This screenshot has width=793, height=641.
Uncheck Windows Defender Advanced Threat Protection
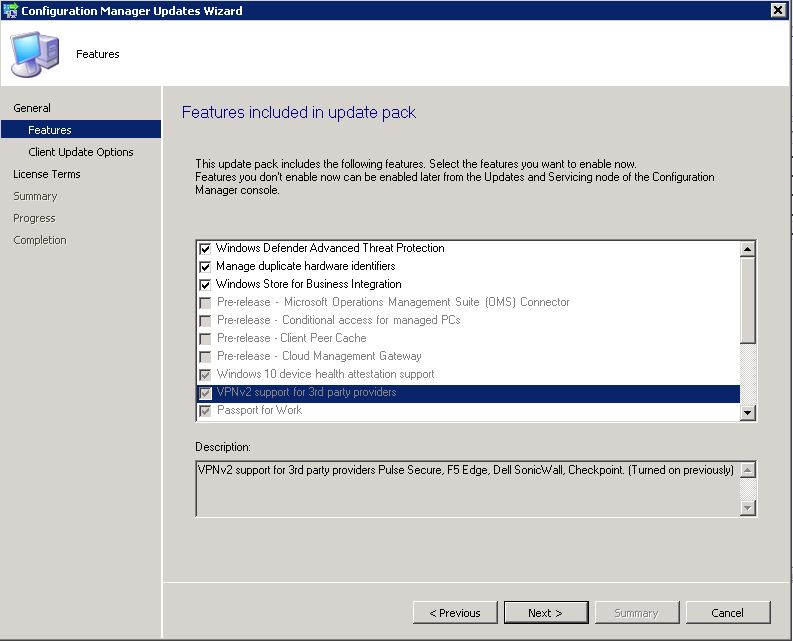[x=205, y=248]
